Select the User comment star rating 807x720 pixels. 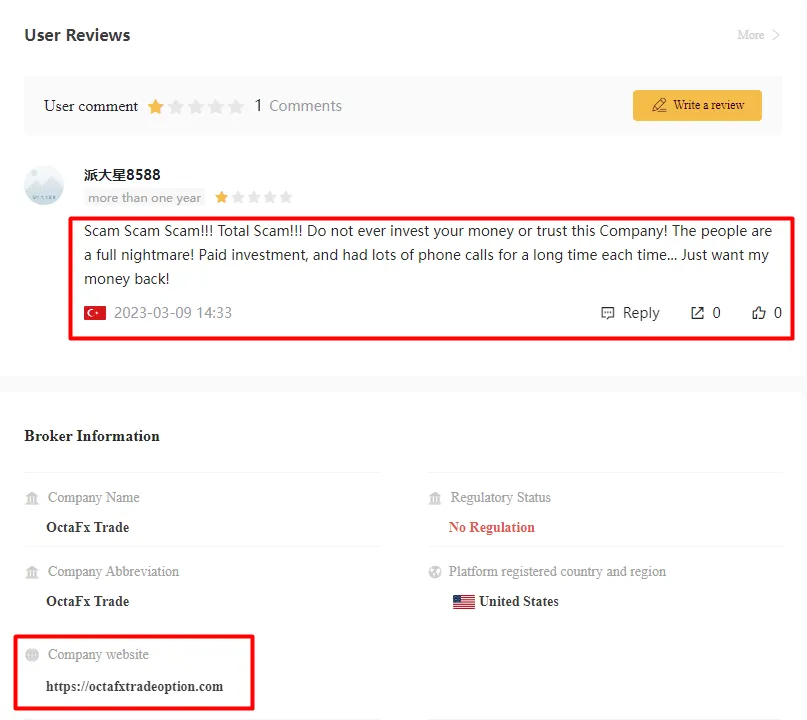(x=196, y=107)
